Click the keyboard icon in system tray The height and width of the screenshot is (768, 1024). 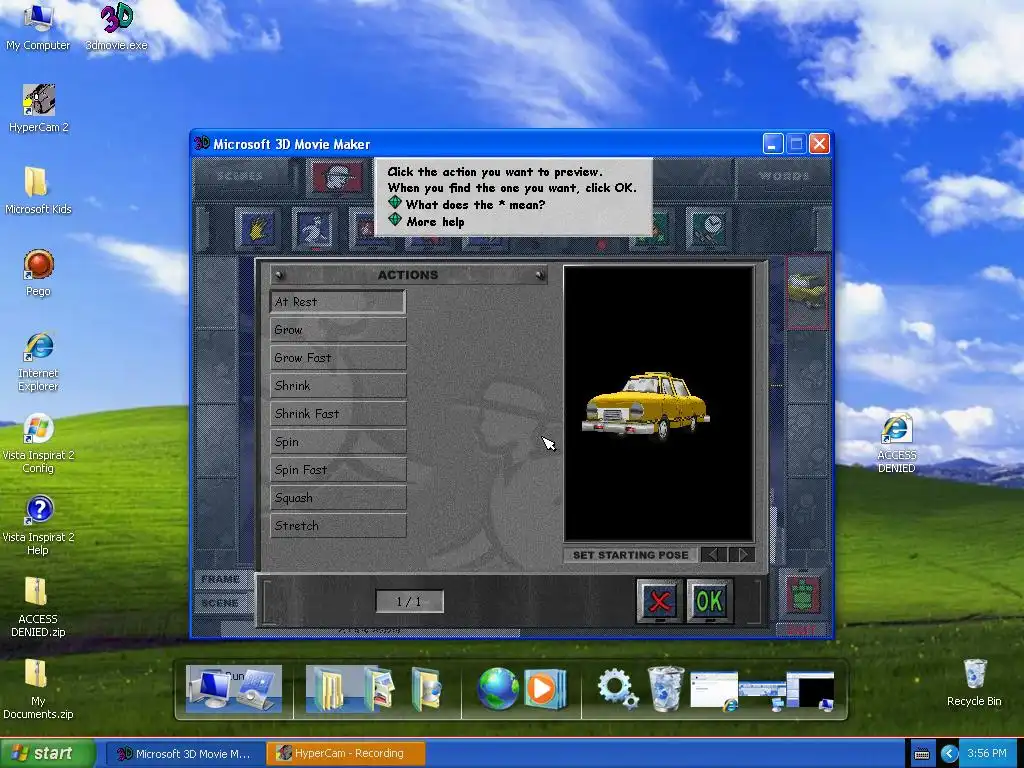pyautogui.click(x=921, y=754)
